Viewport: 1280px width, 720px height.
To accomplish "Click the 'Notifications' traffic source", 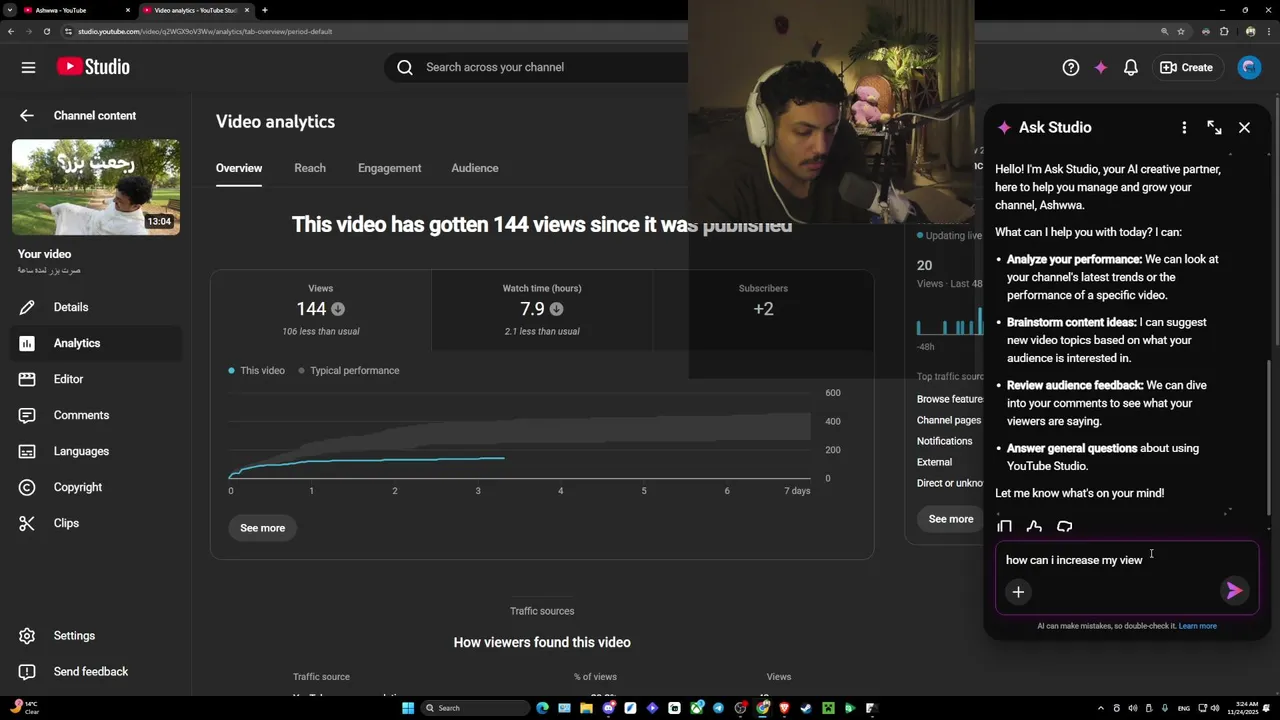I will coord(944,441).
